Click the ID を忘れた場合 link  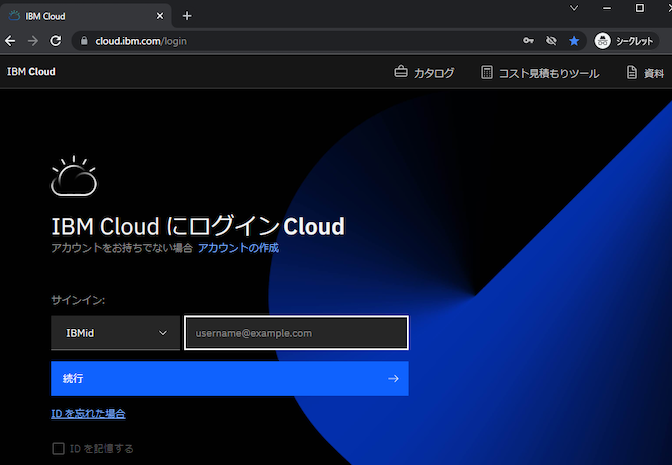tap(88, 413)
